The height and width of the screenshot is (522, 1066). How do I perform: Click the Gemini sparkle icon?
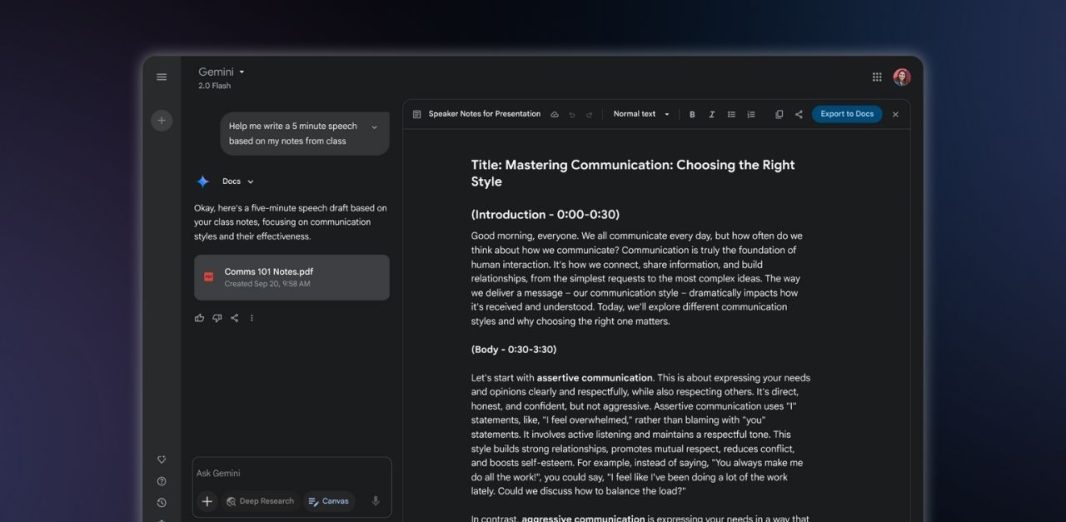coord(203,181)
